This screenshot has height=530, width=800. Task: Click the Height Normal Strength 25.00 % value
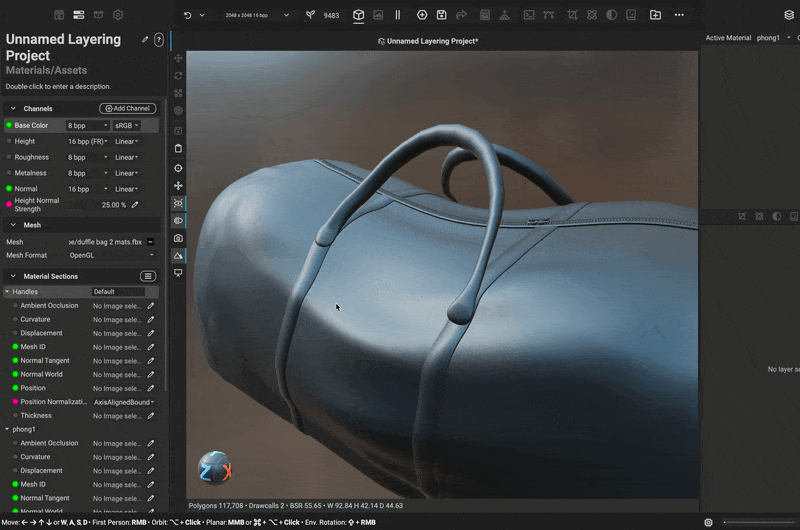(x=113, y=205)
